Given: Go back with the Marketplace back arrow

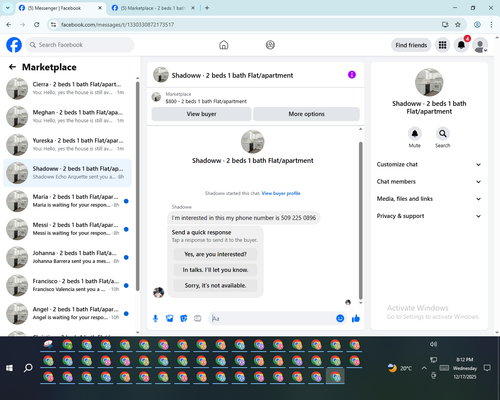Looking at the screenshot, I should point(12,67).
